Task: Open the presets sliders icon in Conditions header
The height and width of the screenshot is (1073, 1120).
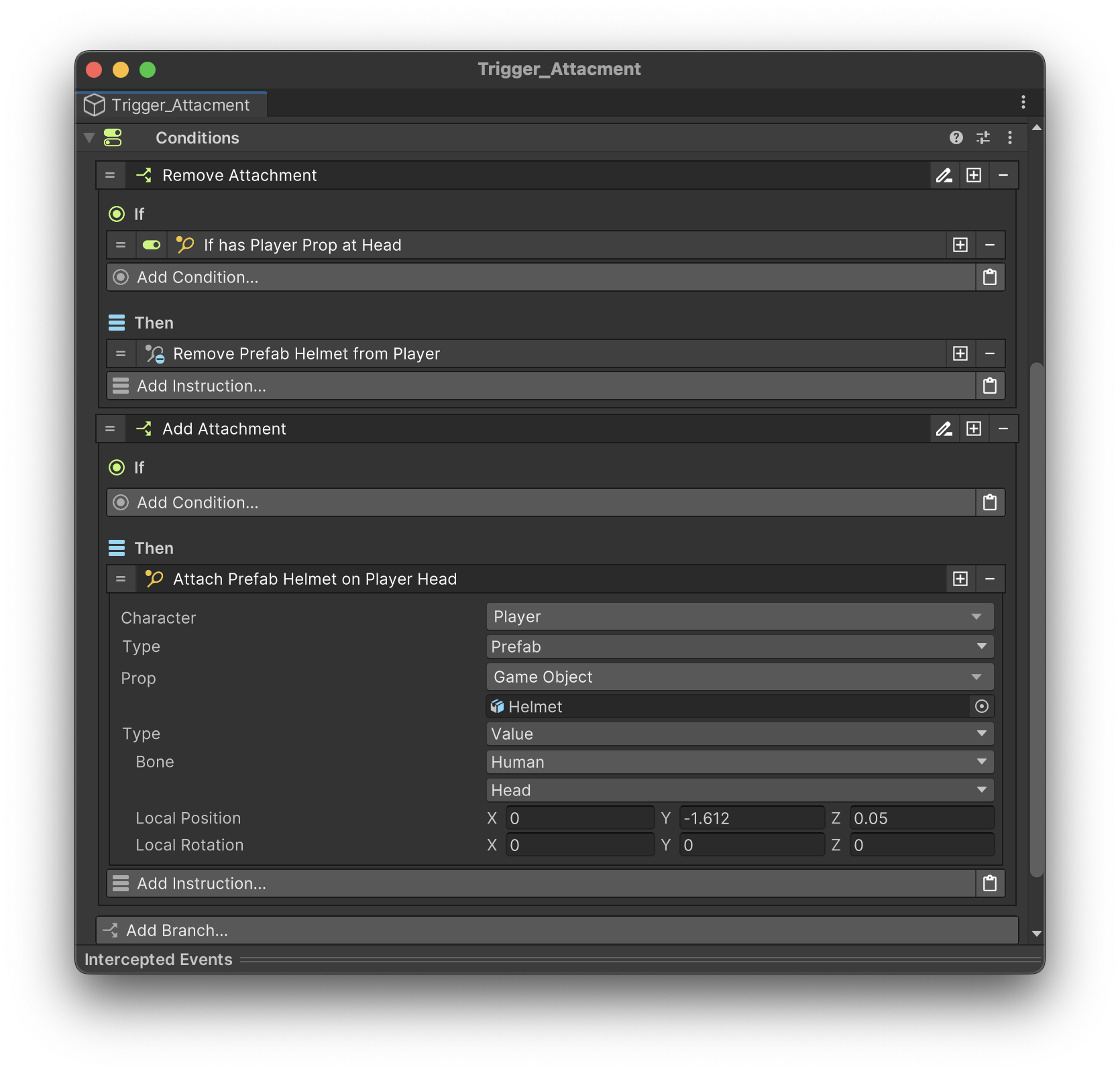Action: 983,137
